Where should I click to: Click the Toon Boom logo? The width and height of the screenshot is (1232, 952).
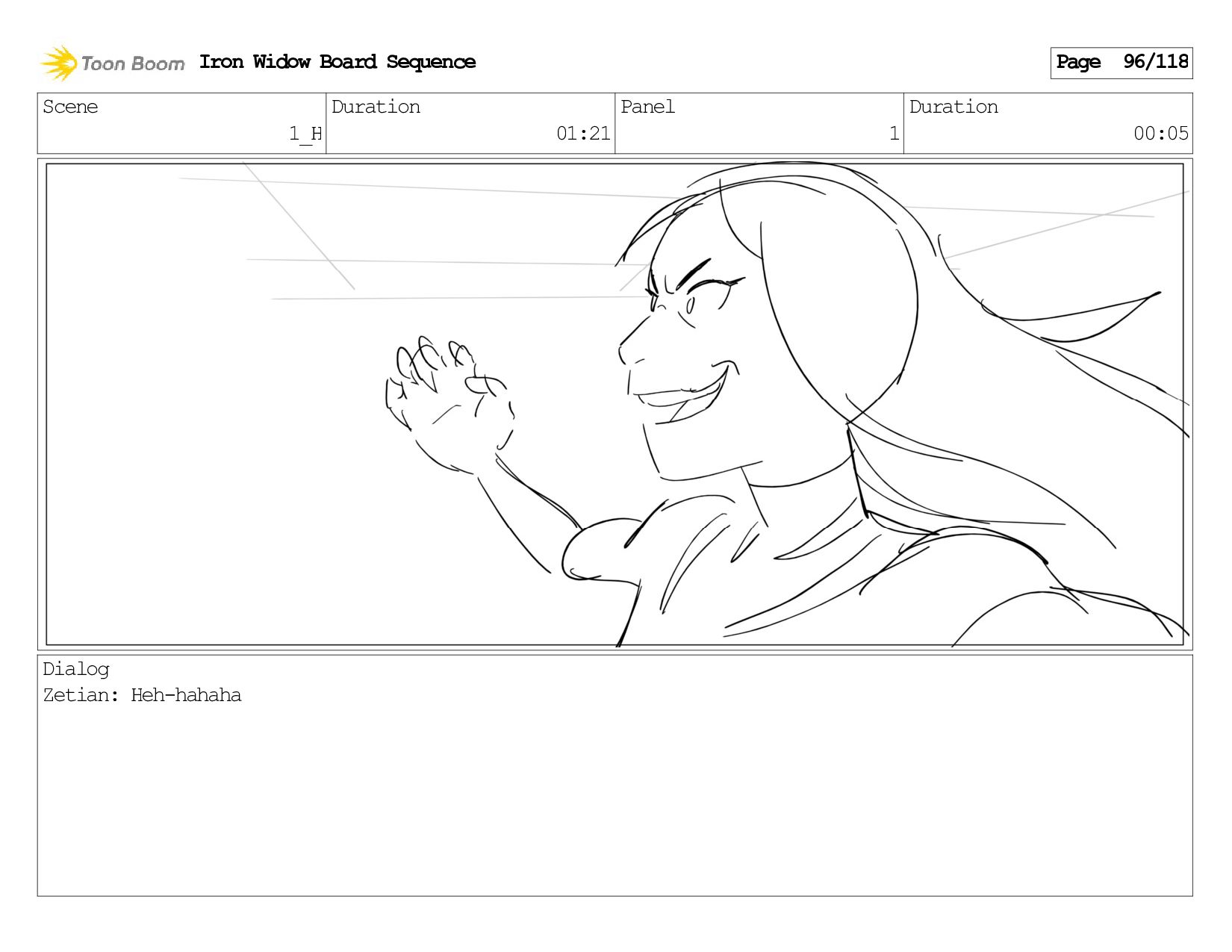click(112, 63)
